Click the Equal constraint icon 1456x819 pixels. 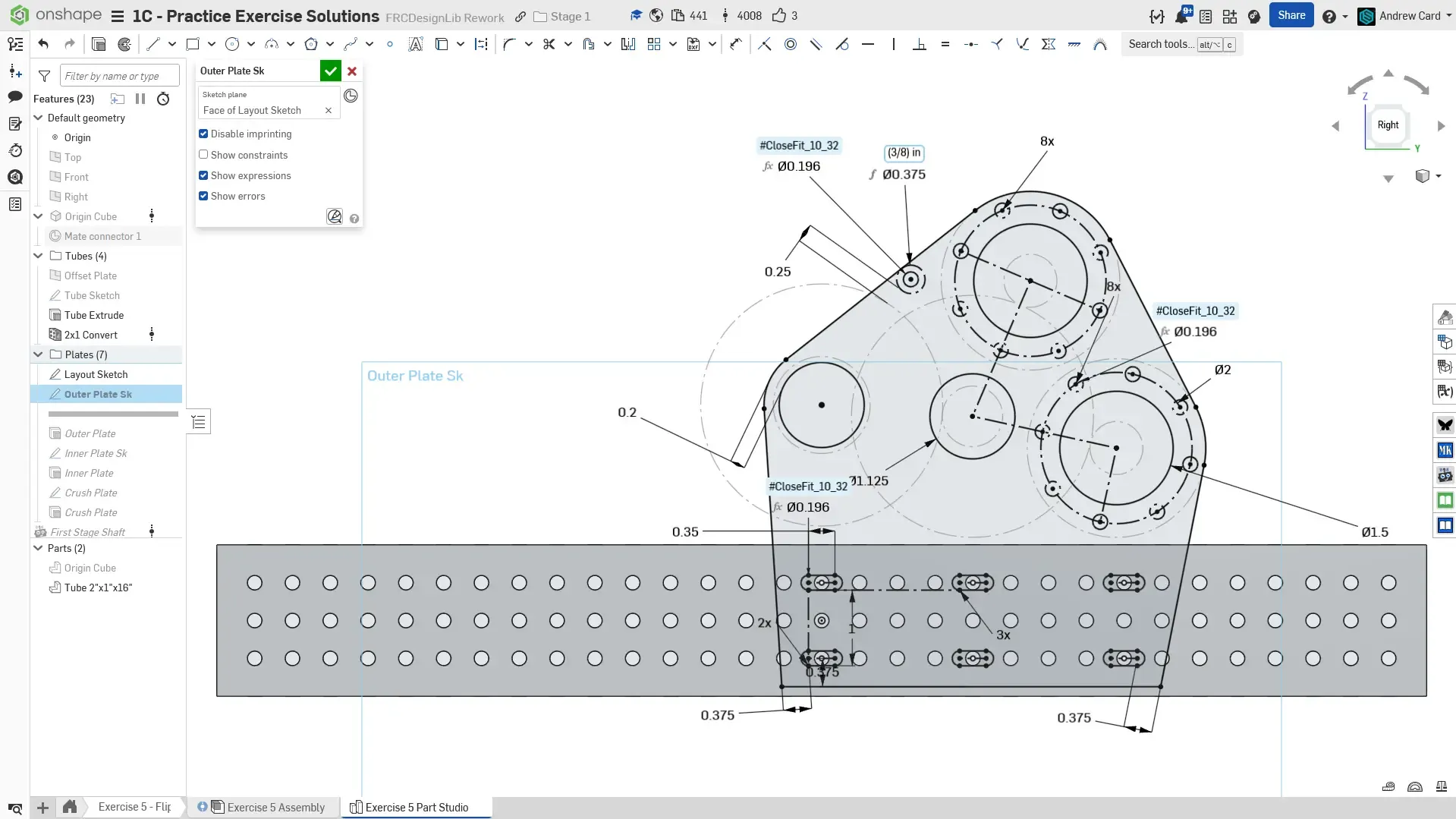(945, 44)
